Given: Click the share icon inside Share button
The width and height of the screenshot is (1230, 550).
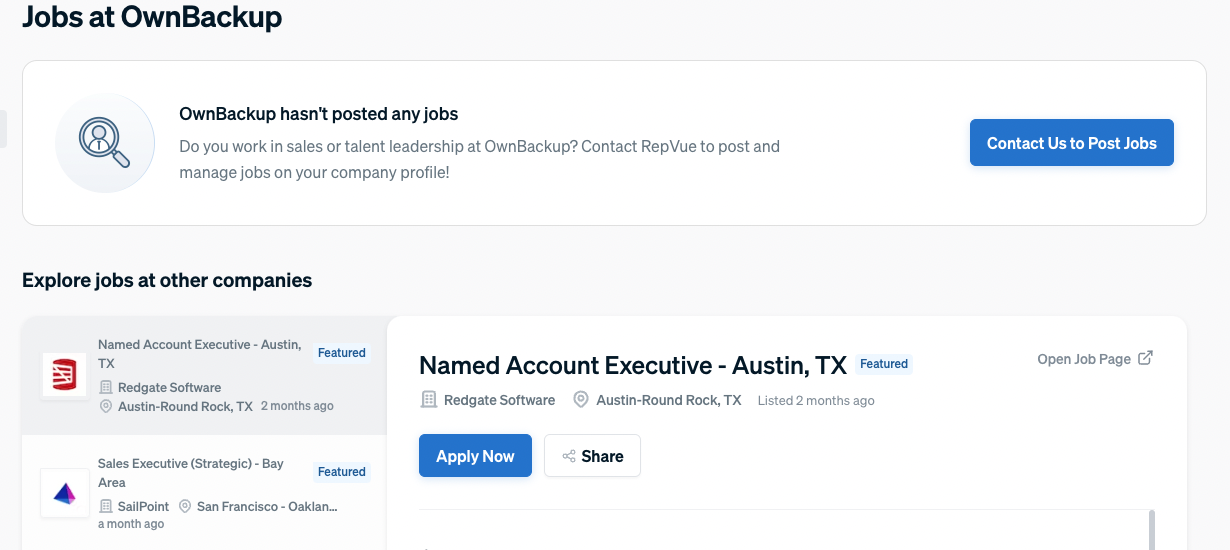Looking at the screenshot, I should point(569,456).
